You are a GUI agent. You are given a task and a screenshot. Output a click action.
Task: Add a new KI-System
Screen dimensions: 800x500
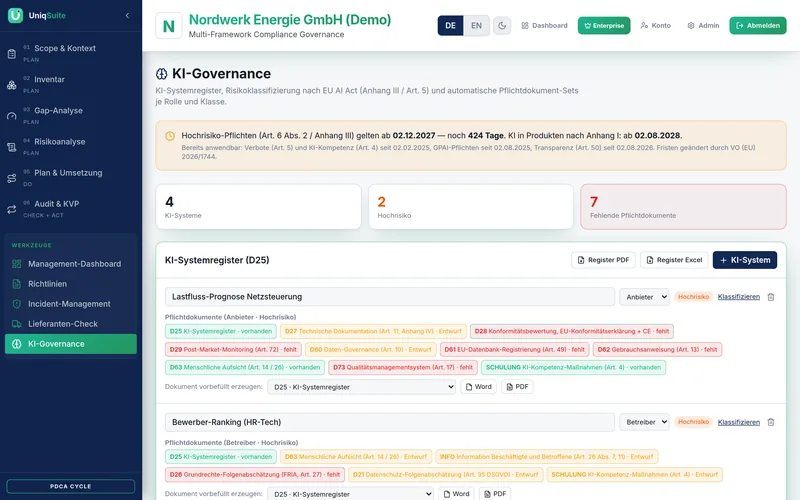click(745, 260)
